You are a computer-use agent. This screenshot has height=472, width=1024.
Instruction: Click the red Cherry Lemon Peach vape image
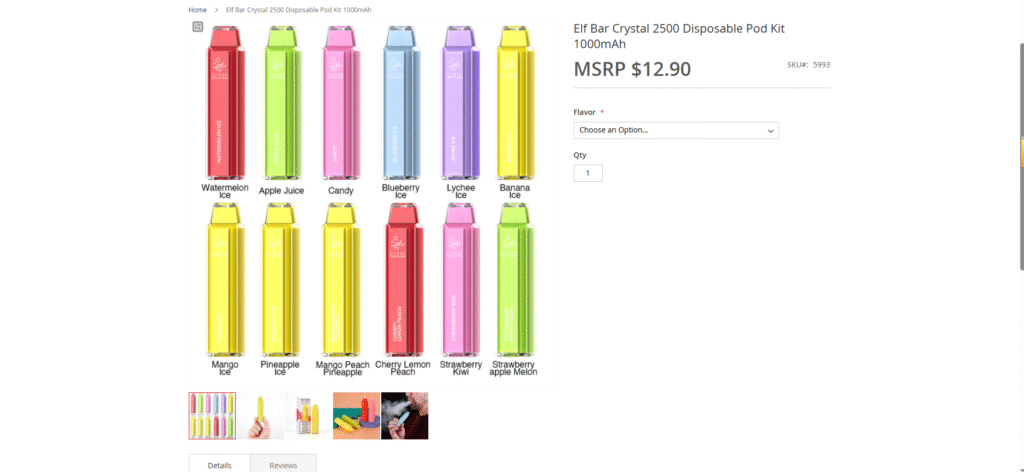coord(402,279)
